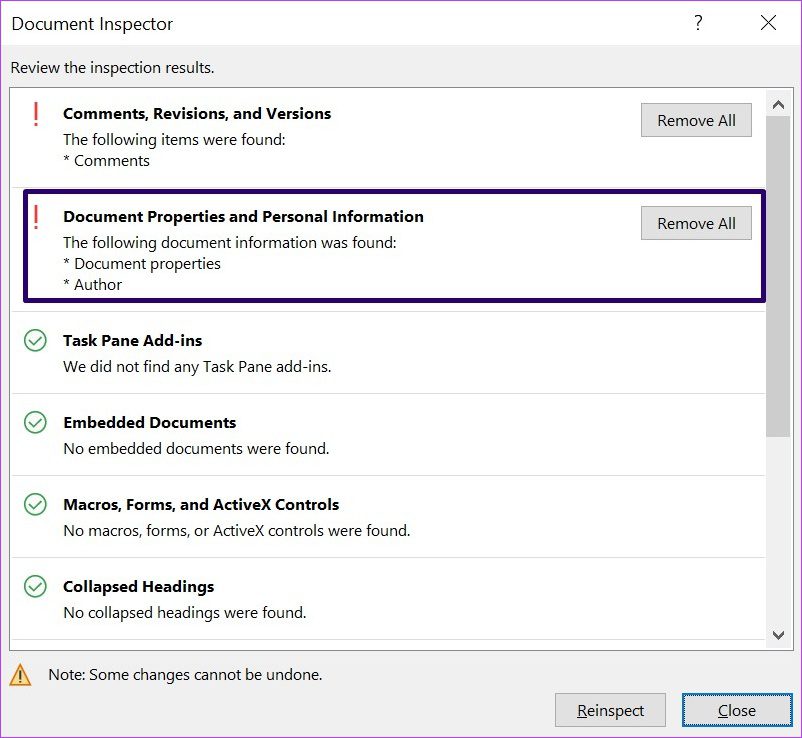Click the scrollbar down arrow
This screenshot has height=738, width=802.
(779, 636)
